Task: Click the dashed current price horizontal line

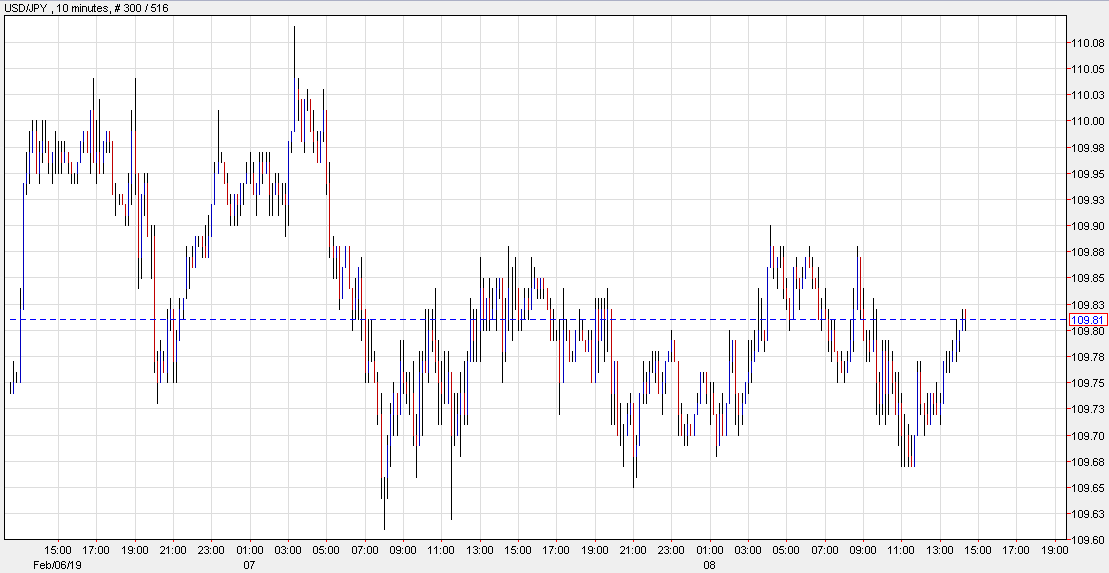Action: click(x=600, y=319)
